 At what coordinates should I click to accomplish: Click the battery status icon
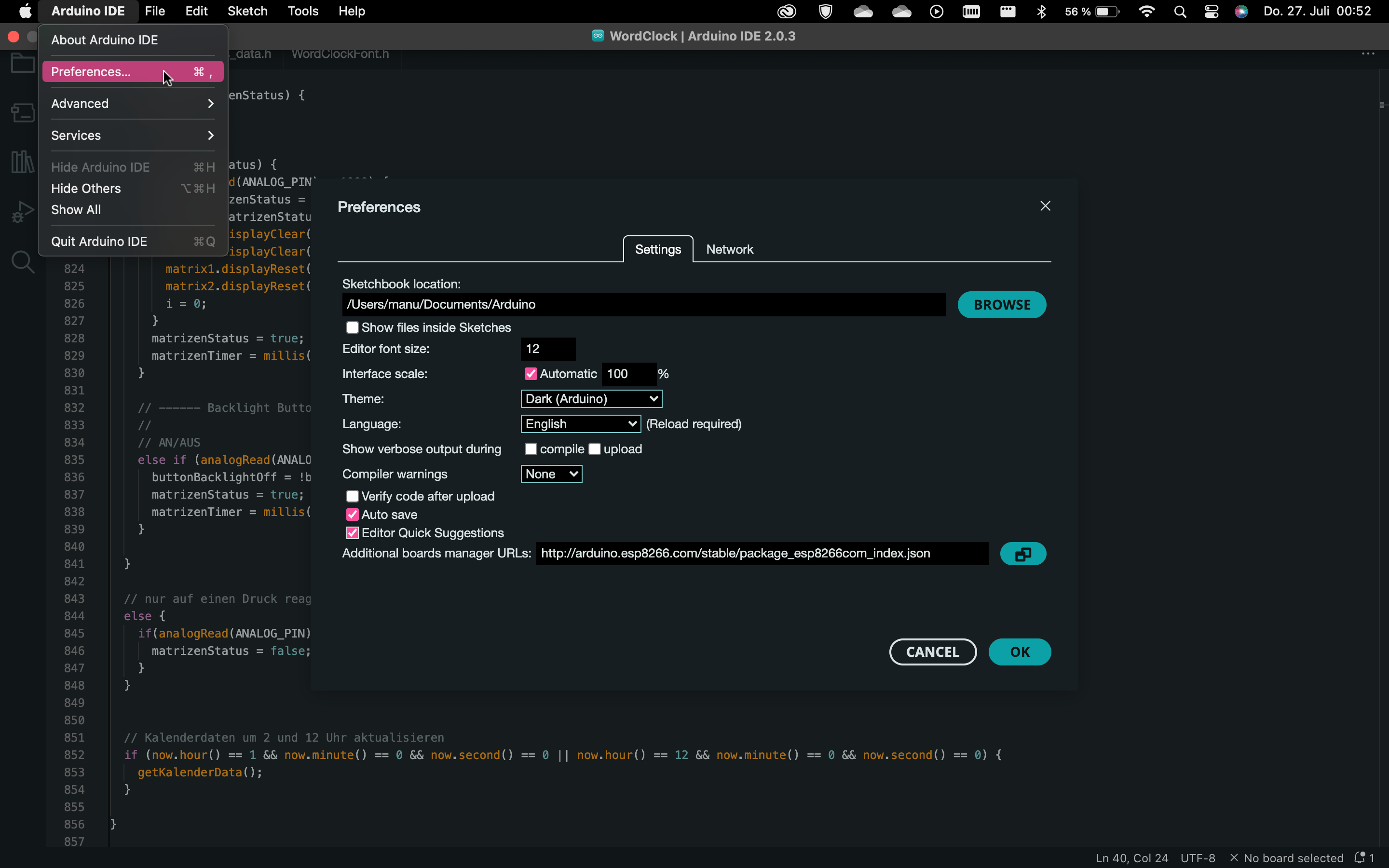point(1108,12)
